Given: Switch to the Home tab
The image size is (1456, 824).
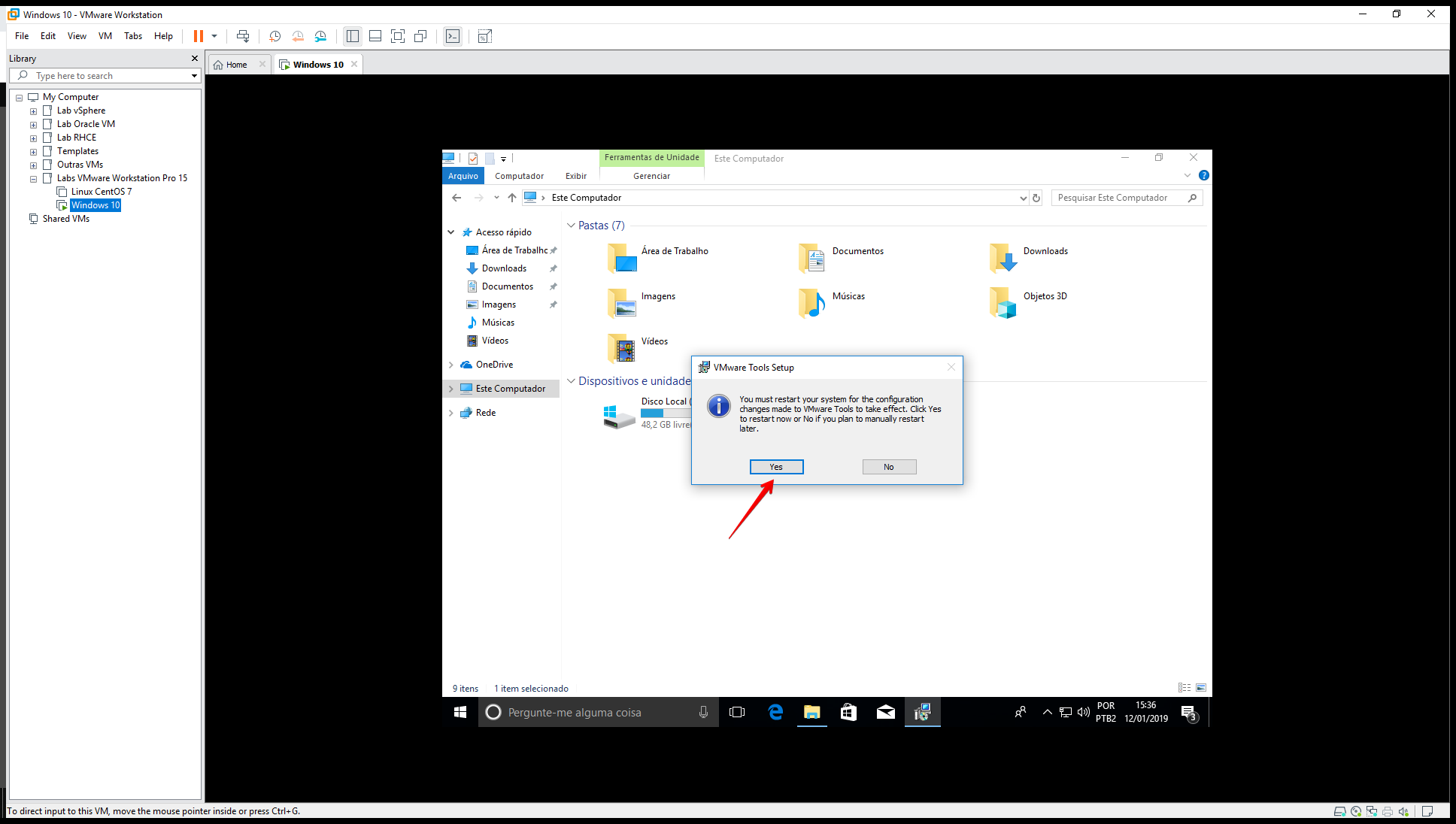Looking at the screenshot, I should (x=236, y=65).
